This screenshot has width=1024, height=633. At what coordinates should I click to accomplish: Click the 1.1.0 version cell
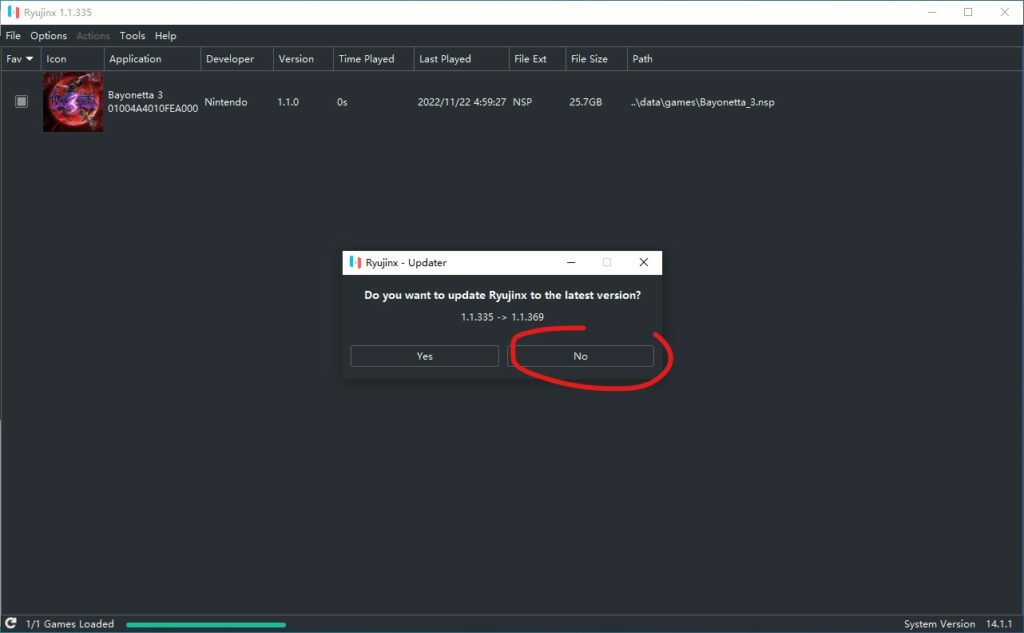click(288, 102)
